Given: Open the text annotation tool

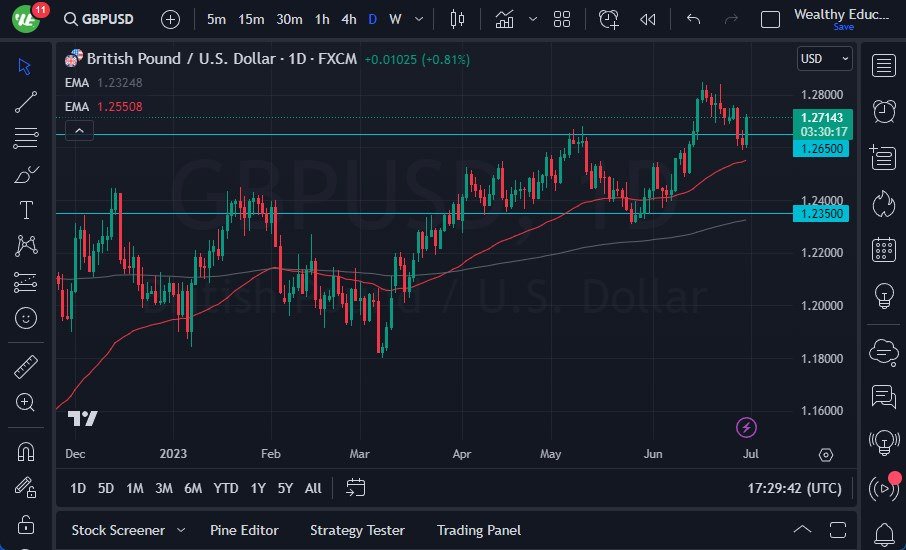Looking at the screenshot, I should coord(26,210).
